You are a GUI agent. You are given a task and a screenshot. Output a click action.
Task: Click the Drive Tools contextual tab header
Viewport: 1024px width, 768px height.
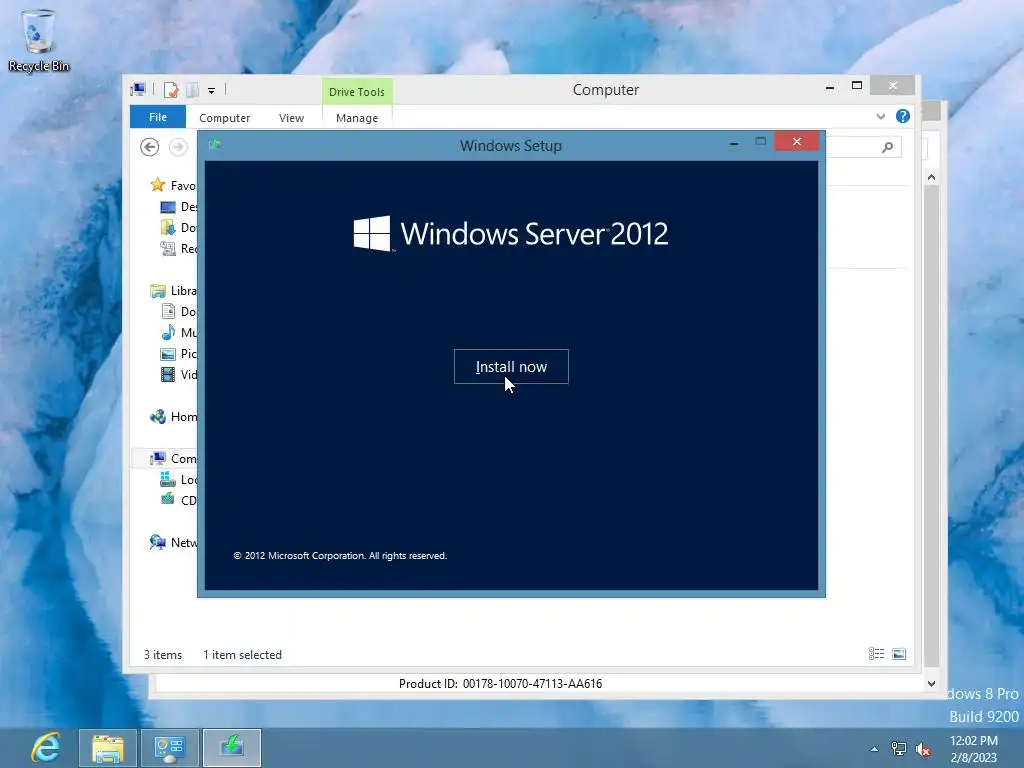click(357, 91)
